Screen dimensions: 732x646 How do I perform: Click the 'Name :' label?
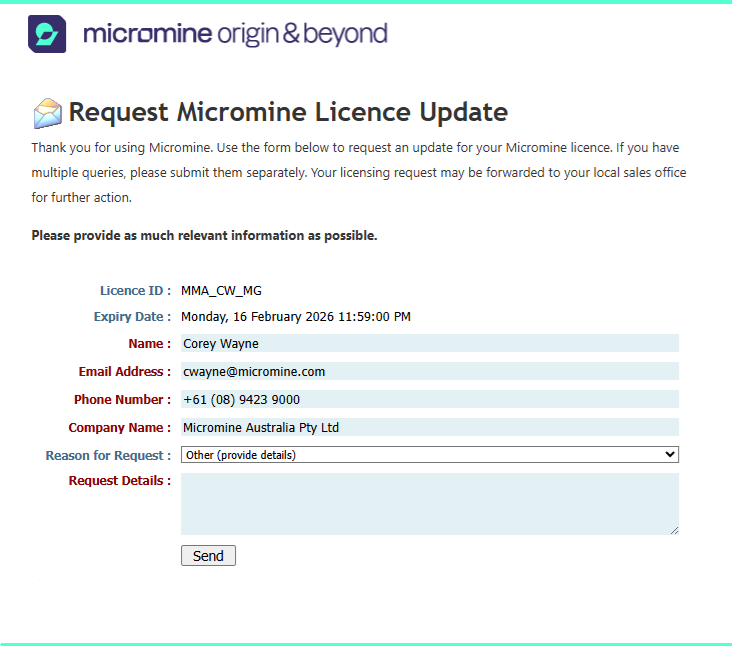point(149,344)
